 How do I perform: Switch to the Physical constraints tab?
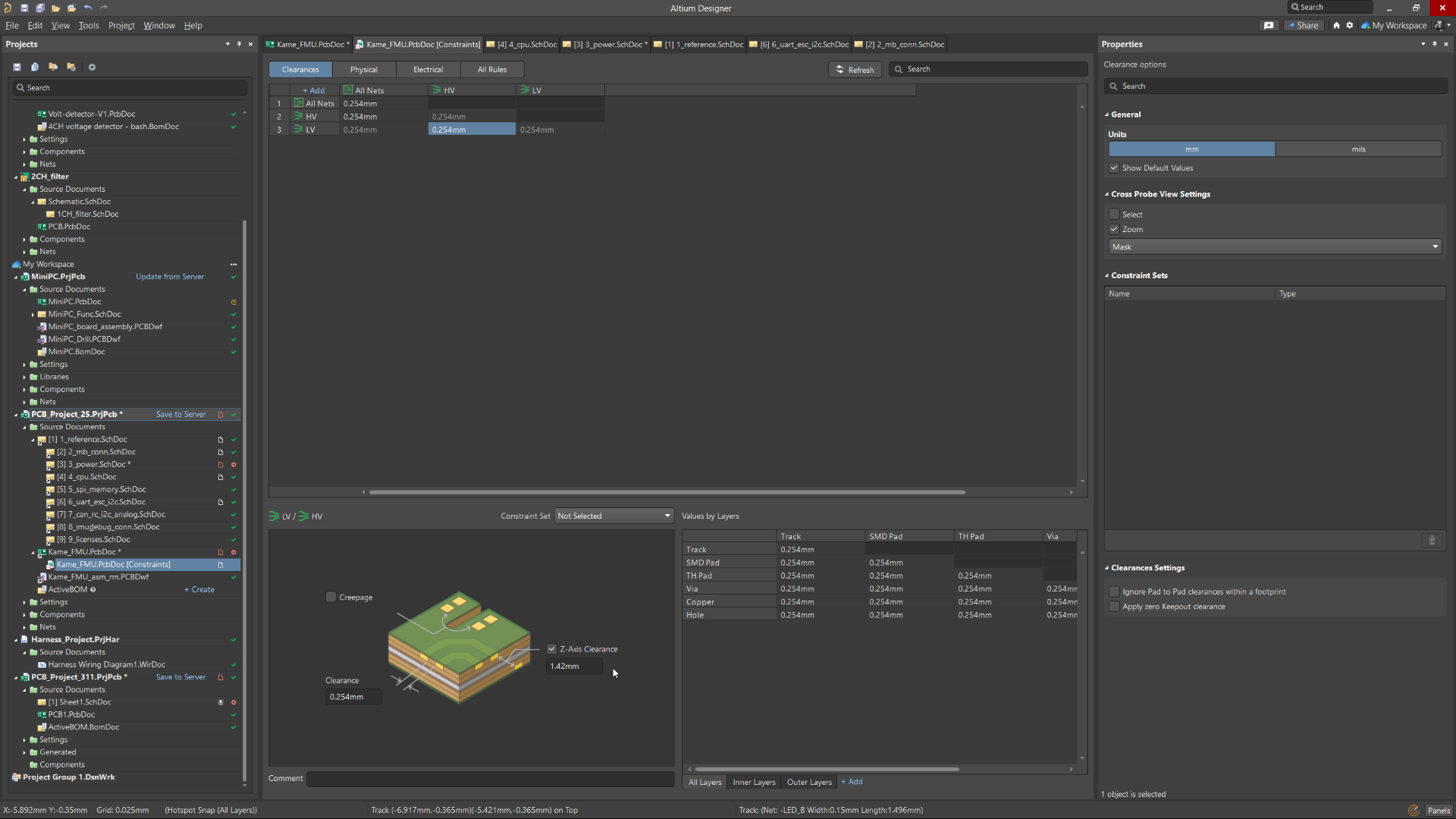pos(363,69)
